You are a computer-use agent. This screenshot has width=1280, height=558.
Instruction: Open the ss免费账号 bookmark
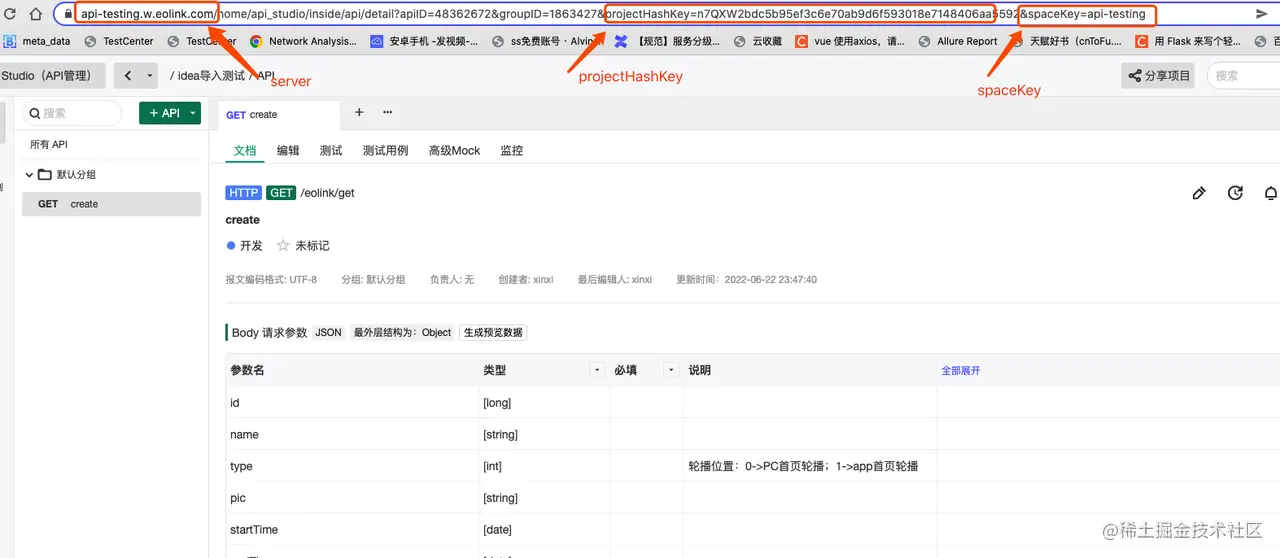point(548,41)
